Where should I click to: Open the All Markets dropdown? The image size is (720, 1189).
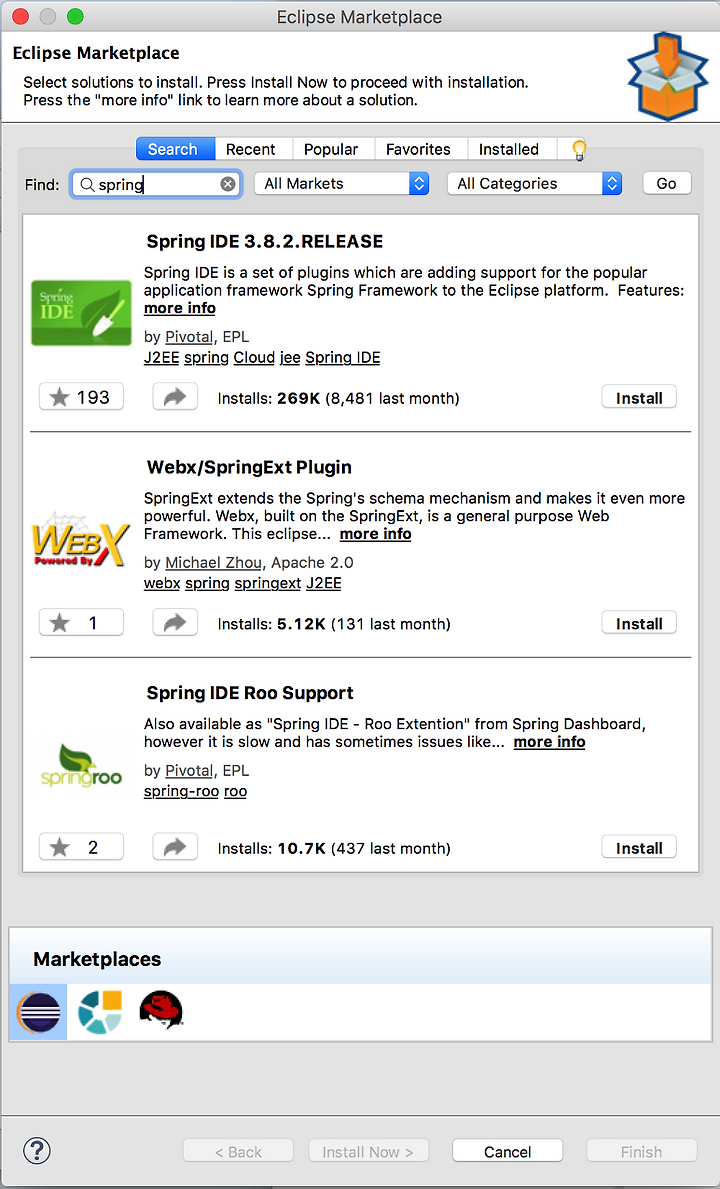point(342,184)
